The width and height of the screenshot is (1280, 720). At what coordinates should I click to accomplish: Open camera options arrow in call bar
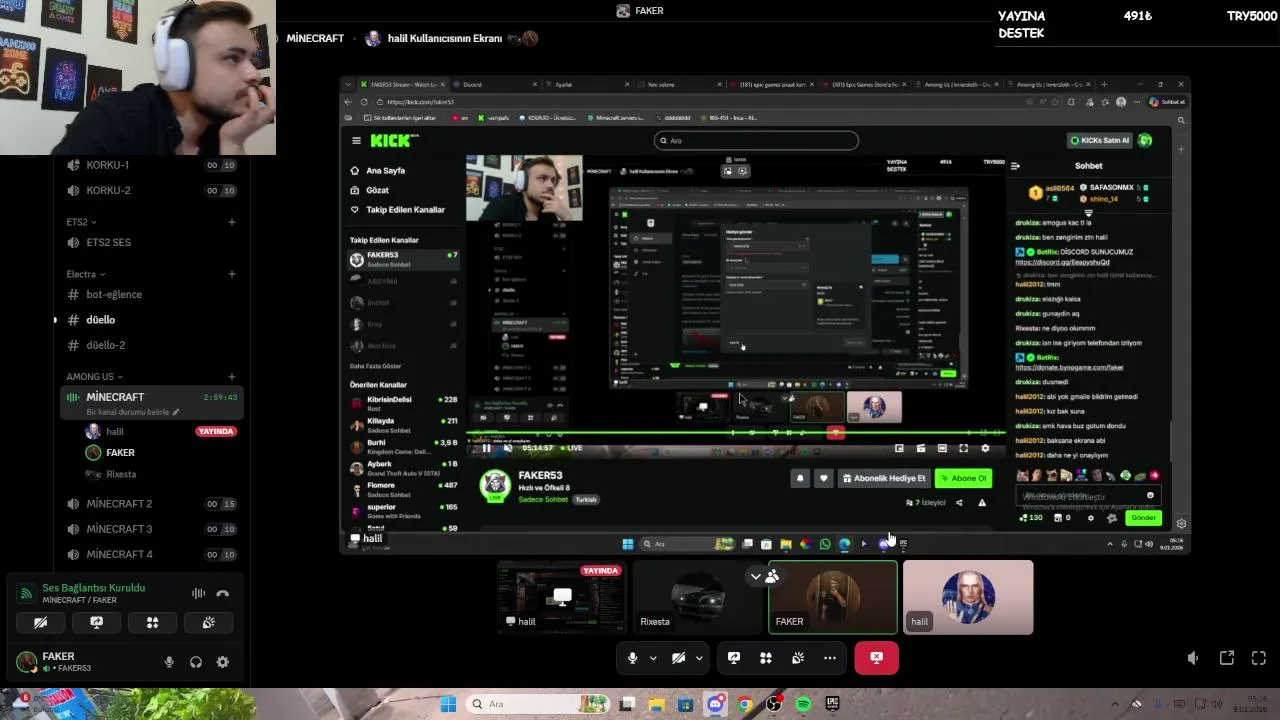tap(699, 658)
